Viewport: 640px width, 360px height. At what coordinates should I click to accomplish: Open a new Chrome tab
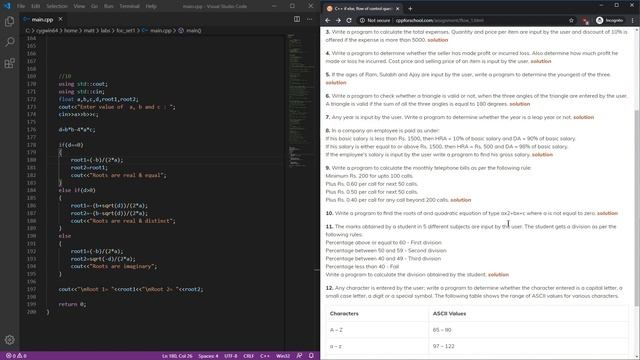pos(410,9)
